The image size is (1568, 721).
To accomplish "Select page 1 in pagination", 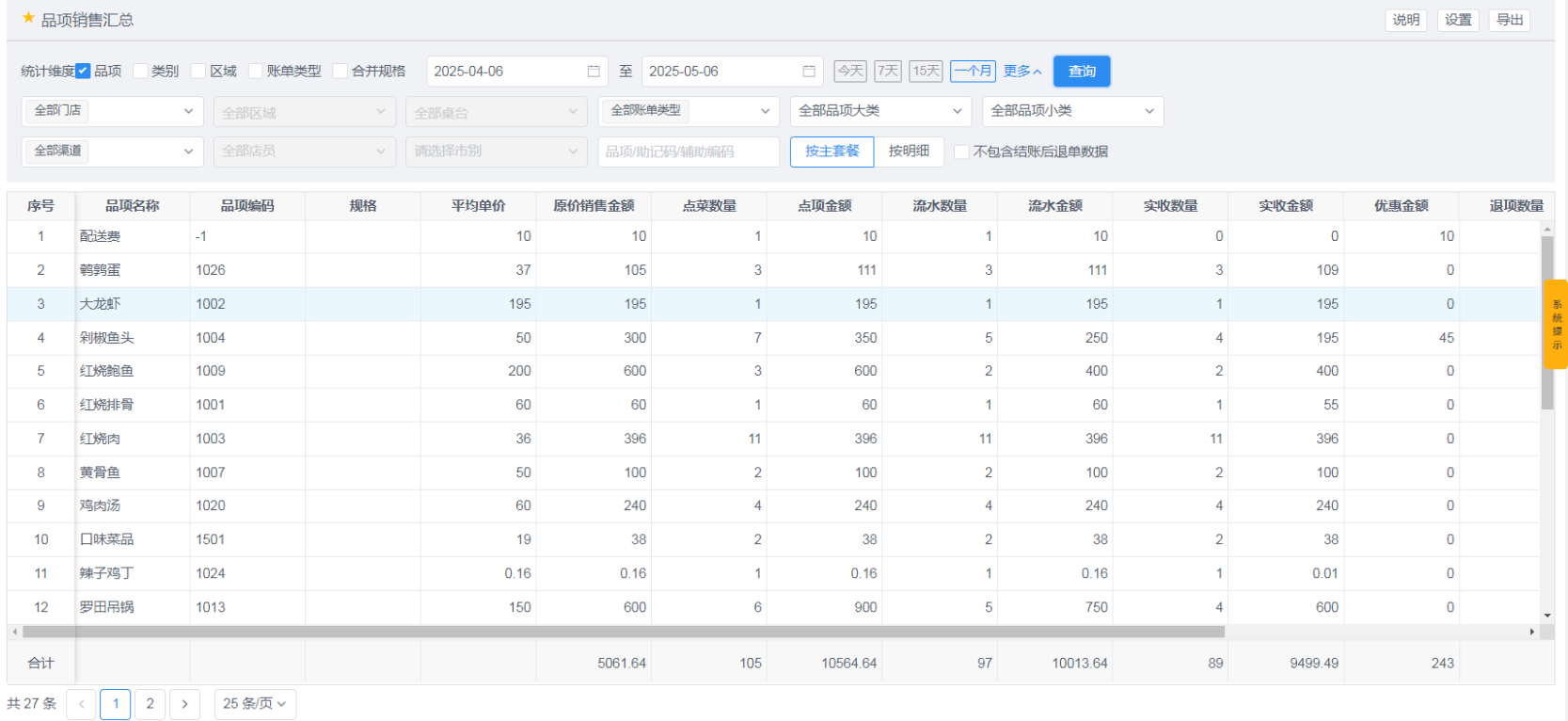I will pyautogui.click(x=115, y=704).
